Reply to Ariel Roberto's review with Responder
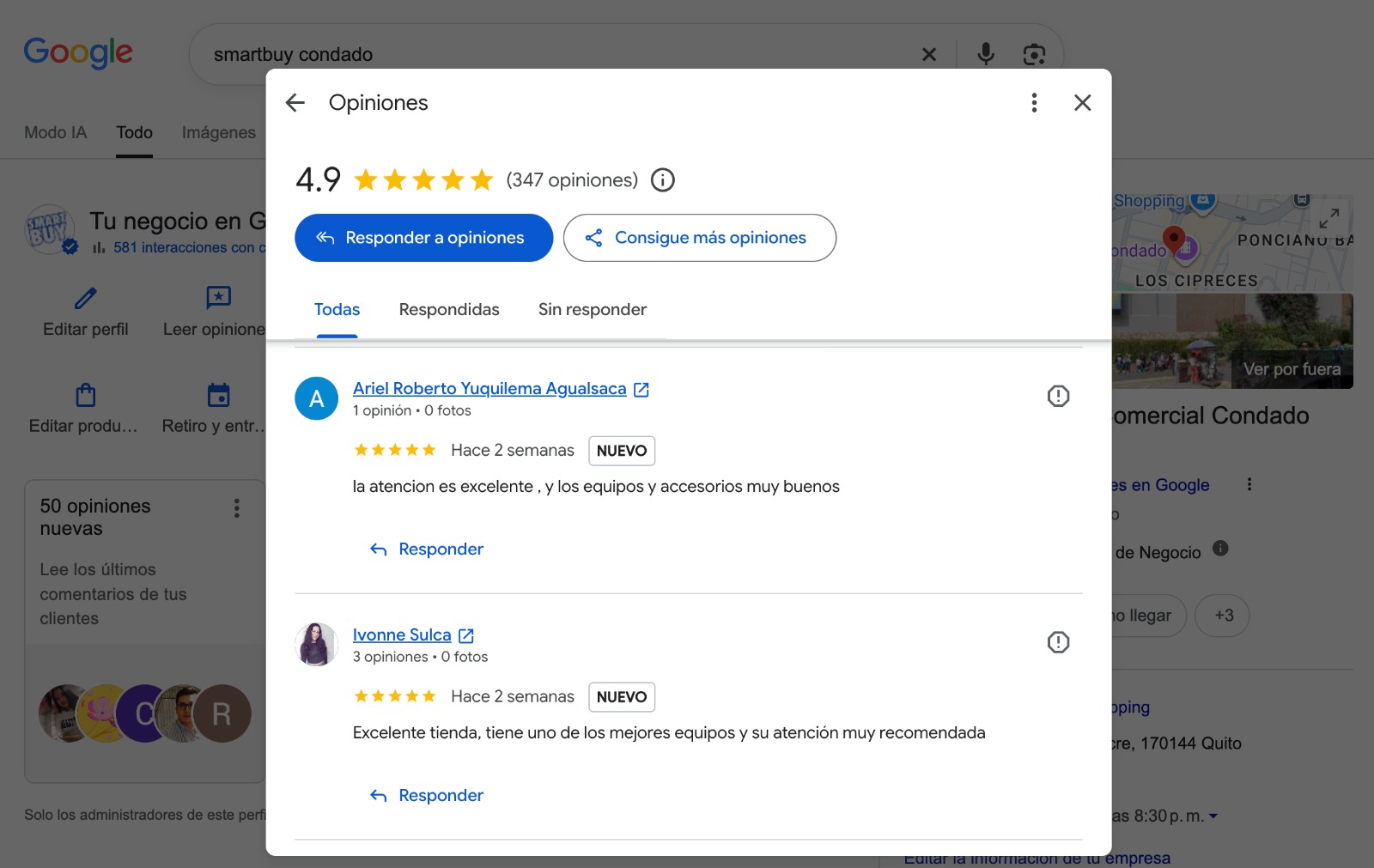 427,549
